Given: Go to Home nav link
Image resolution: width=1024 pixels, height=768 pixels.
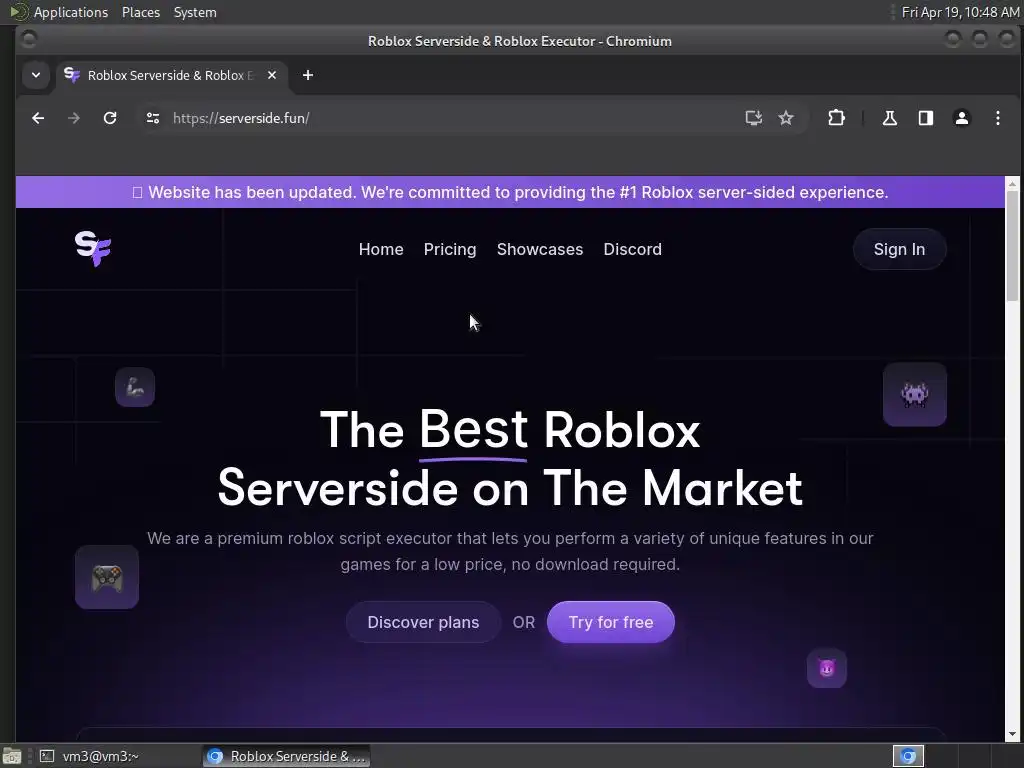Looking at the screenshot, I should [381, 249].
